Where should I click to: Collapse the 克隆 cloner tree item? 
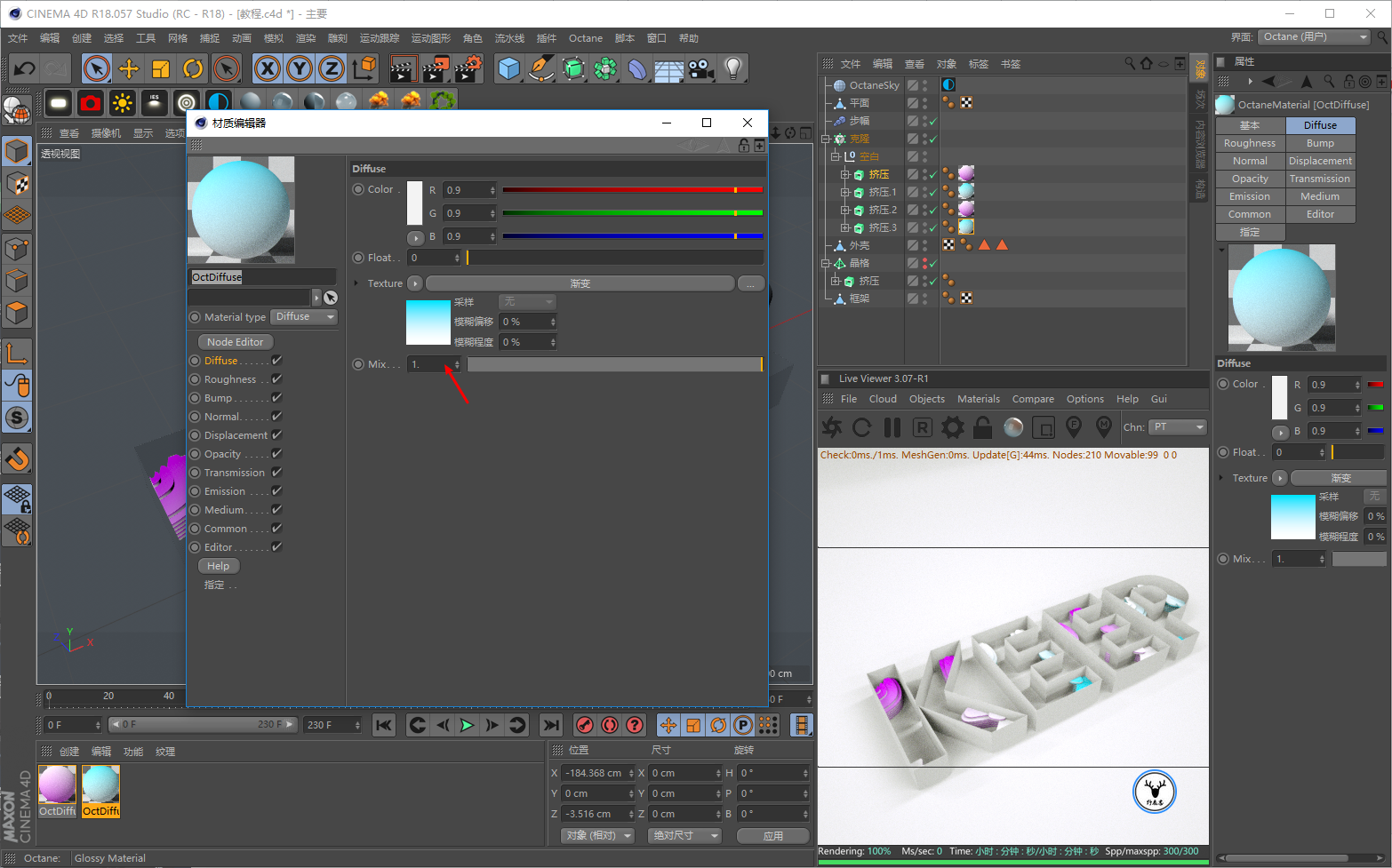tap(826, 139)
